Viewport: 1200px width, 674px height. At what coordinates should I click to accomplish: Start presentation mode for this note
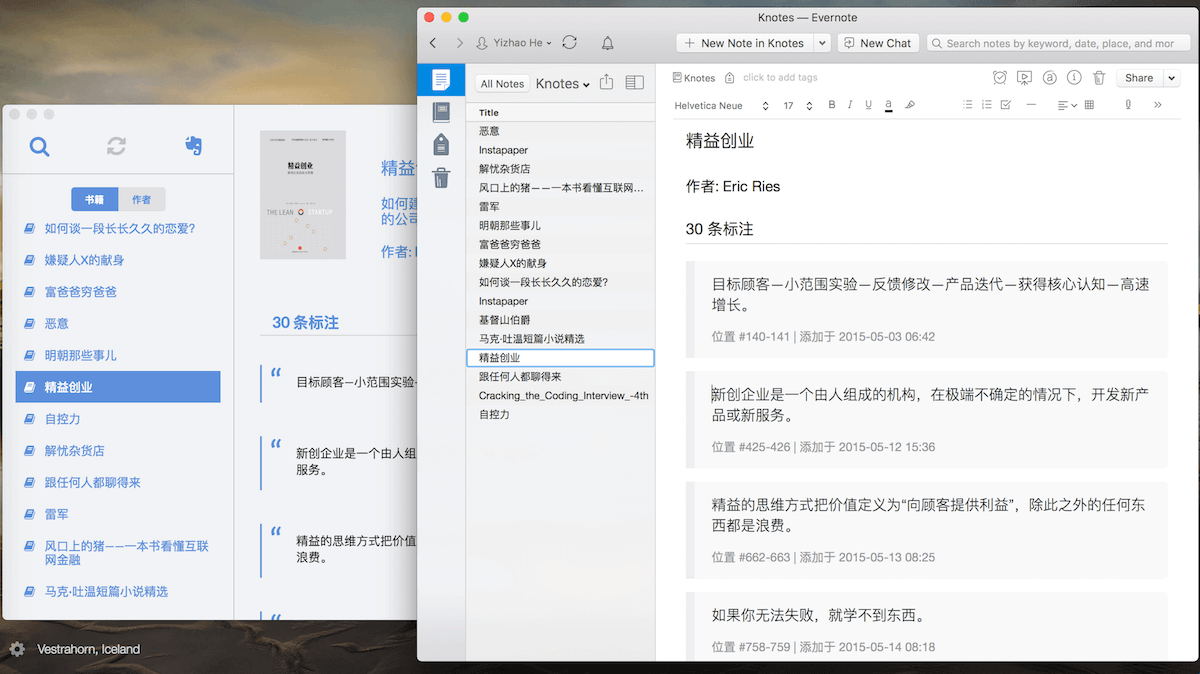point(1024,78)
